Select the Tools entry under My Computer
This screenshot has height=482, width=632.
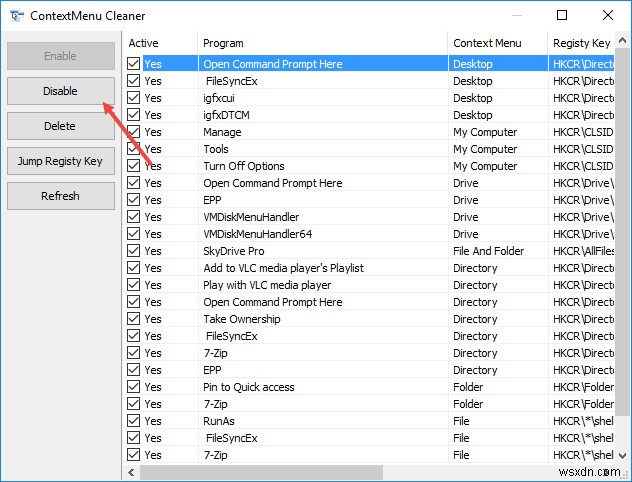[x=216, y=149]
